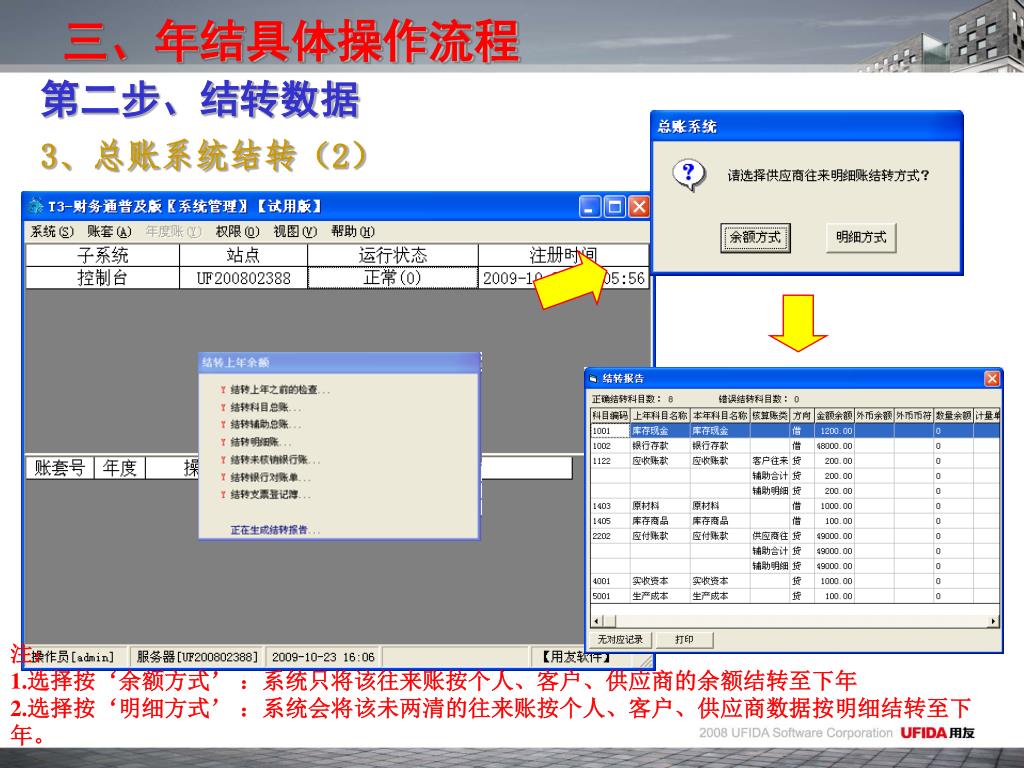Click the question mark icon in 总账系统 dialog
1024x768 pixels.
(688, 174)
